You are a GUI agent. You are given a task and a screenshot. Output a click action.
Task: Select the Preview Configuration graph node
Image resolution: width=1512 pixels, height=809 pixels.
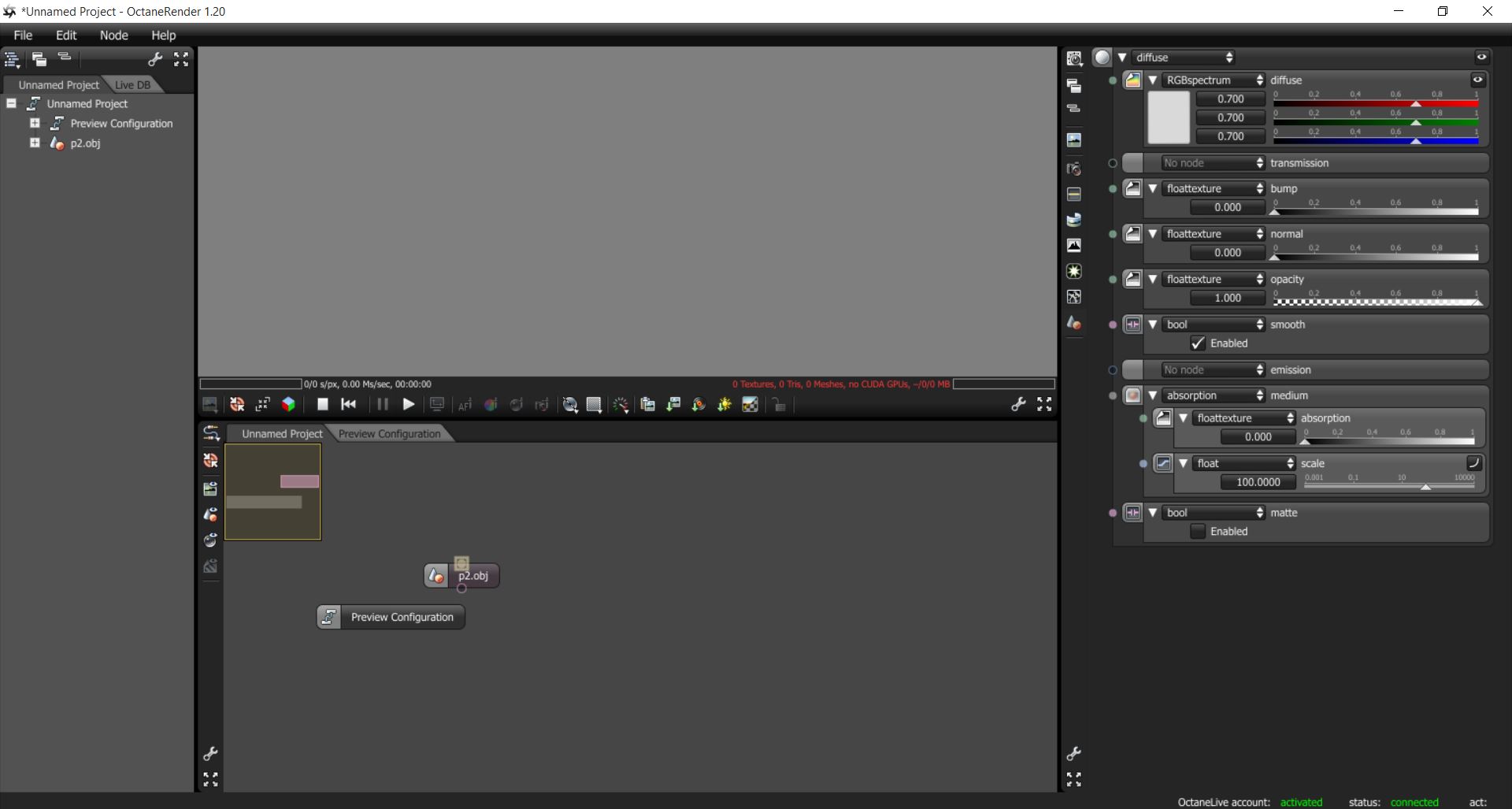tap(391, 617)
